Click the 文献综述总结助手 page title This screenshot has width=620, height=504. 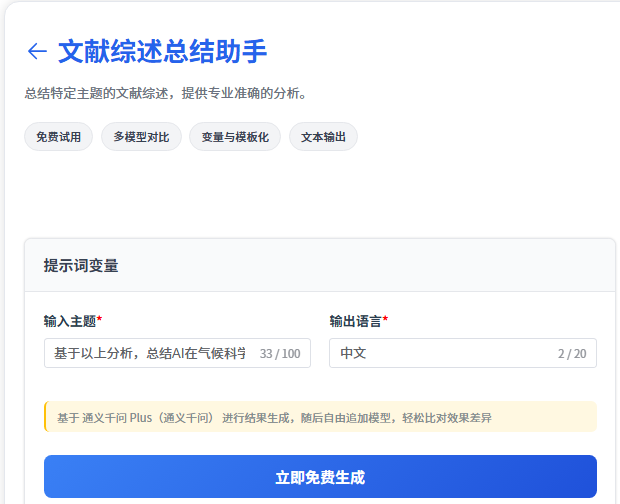(x=162, y=51)
